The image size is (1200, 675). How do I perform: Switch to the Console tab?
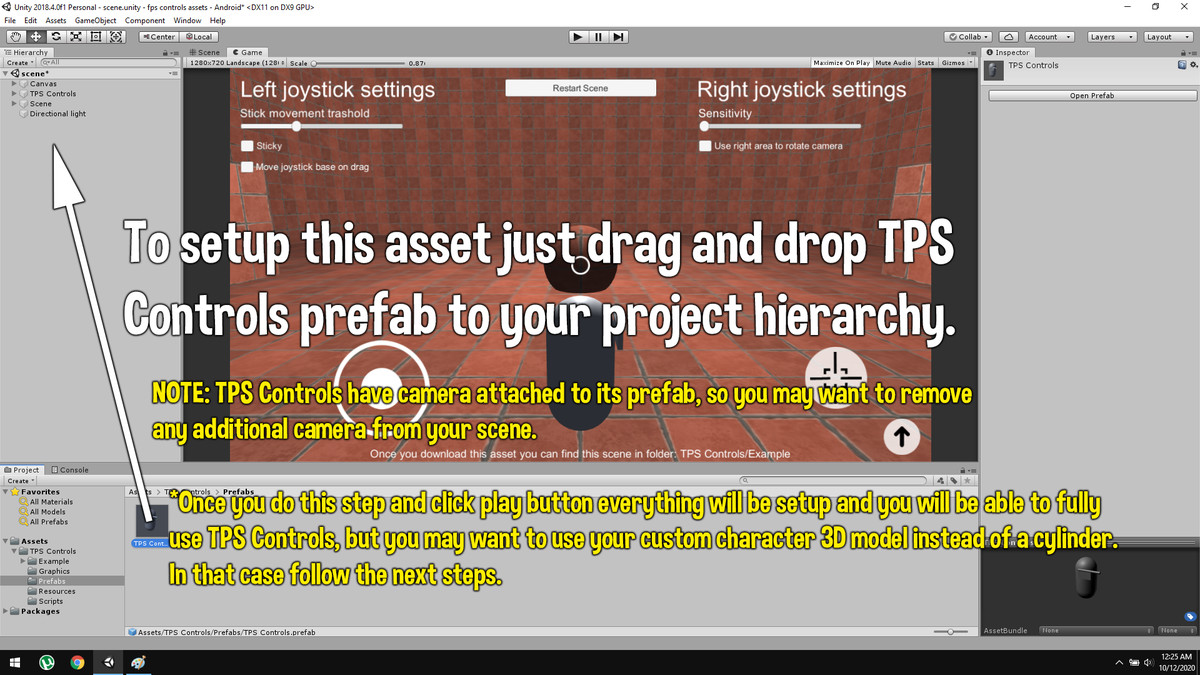(69, 470)
